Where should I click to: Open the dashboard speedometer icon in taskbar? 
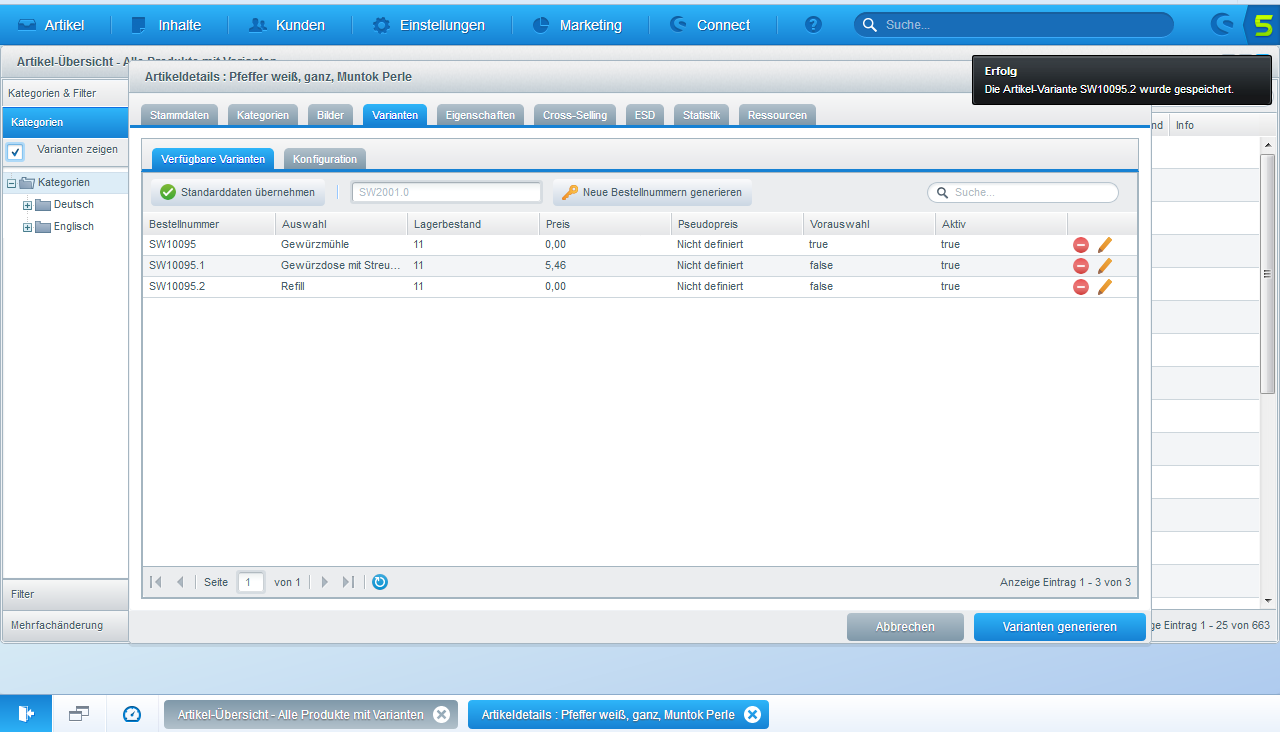(132, 714)
